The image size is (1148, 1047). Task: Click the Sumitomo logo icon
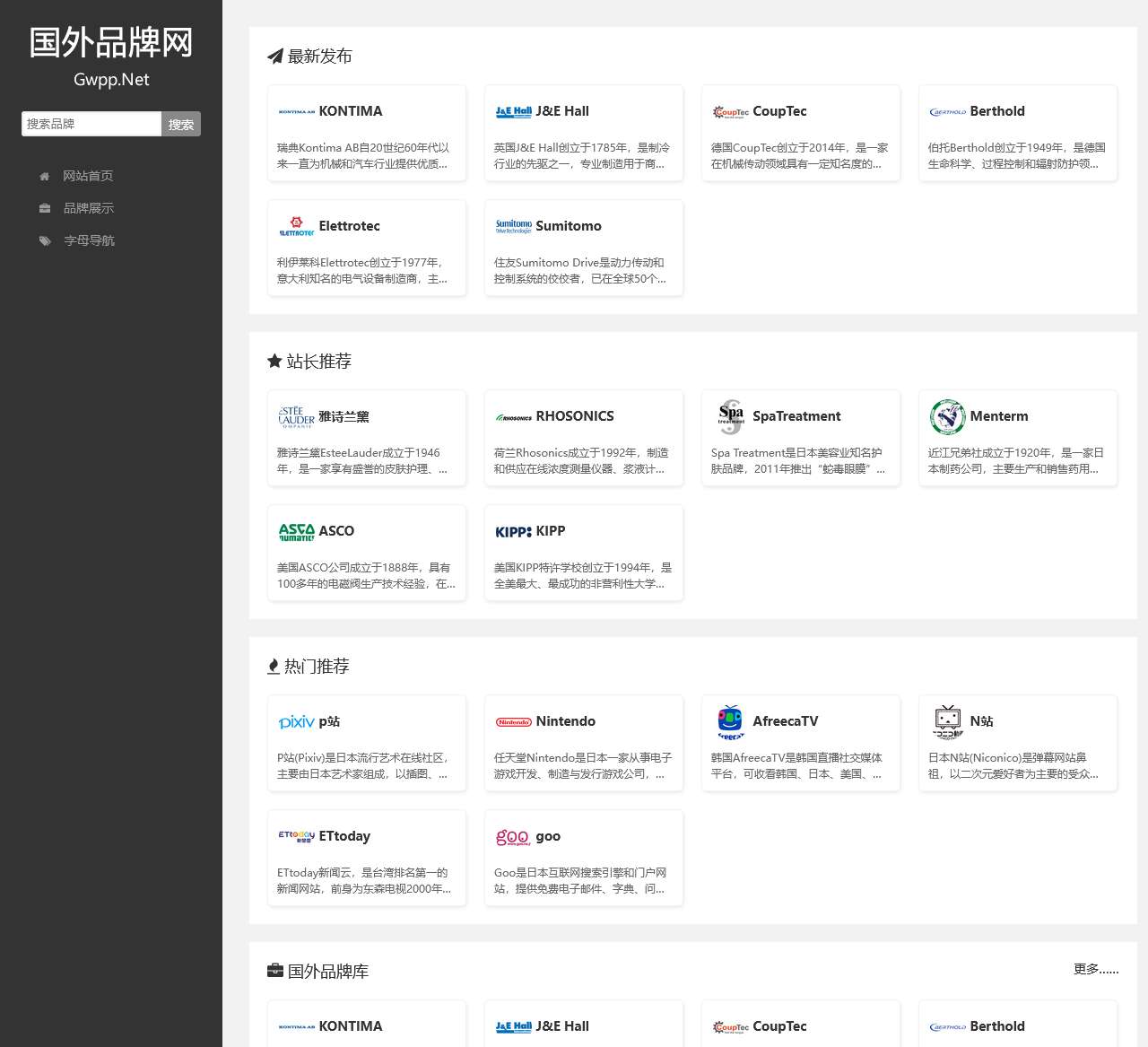pyautogui.click(x=514, y=226)
